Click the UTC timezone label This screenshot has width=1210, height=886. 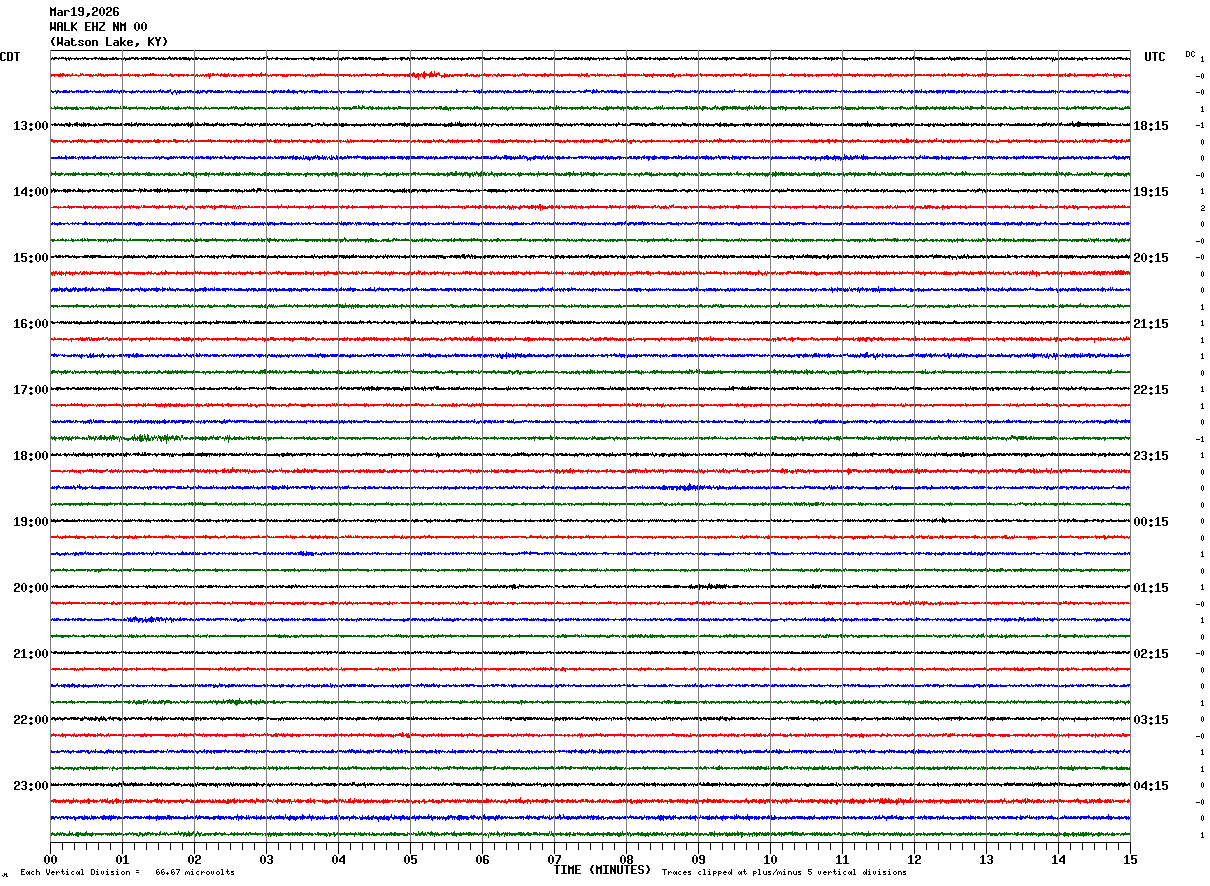[x=1155, y=57]
